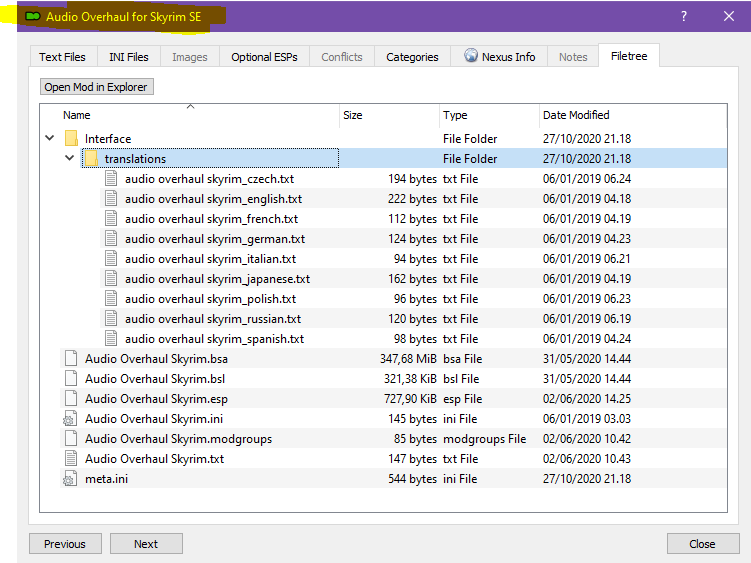This screenshot has height=563, width=751.
Task: Click the green mod icon in title bar
Action: [33, 17]
